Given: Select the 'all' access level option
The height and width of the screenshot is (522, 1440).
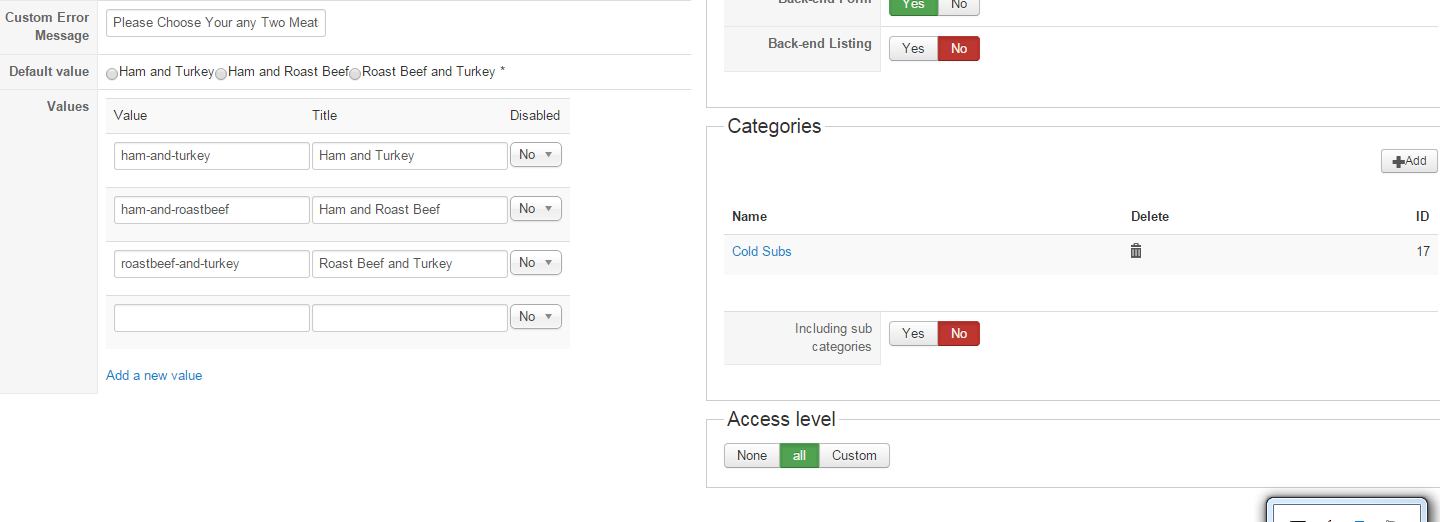Looking at the screenshot, I should [799, 456].
